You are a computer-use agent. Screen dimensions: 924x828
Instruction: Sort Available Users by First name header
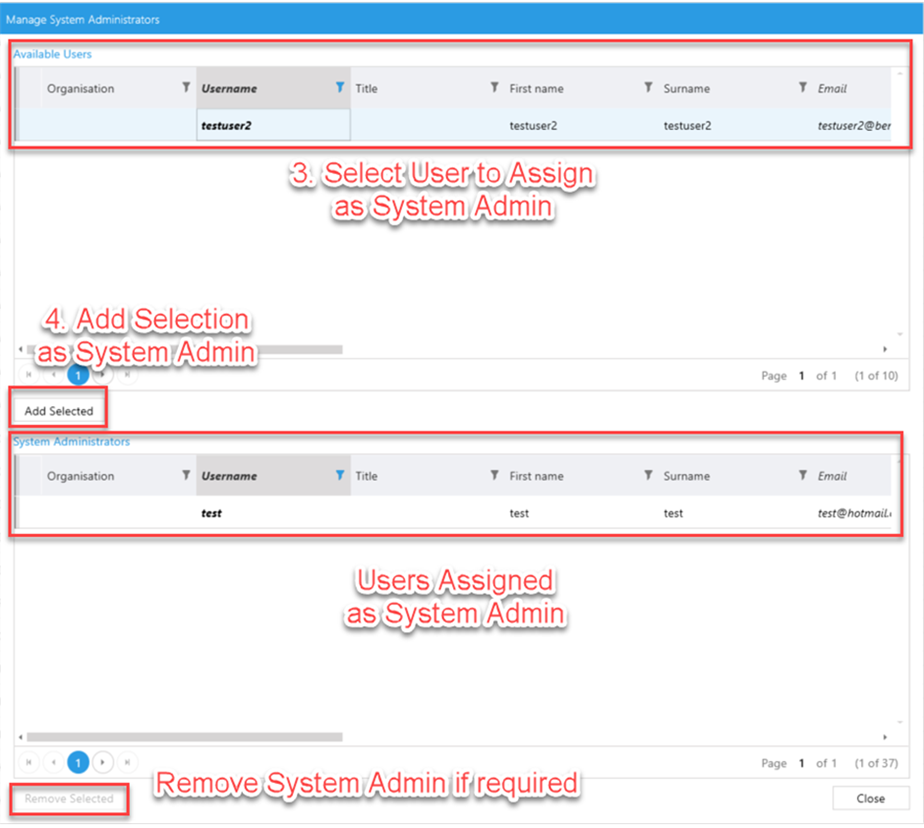(x=536, y=88)
